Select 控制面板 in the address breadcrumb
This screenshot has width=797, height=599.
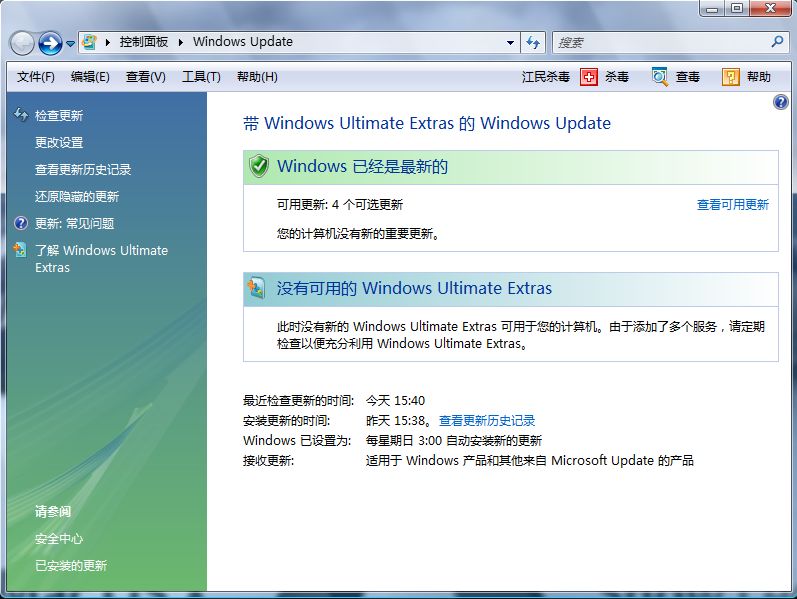pyautogui.click(x=144, y=42)
